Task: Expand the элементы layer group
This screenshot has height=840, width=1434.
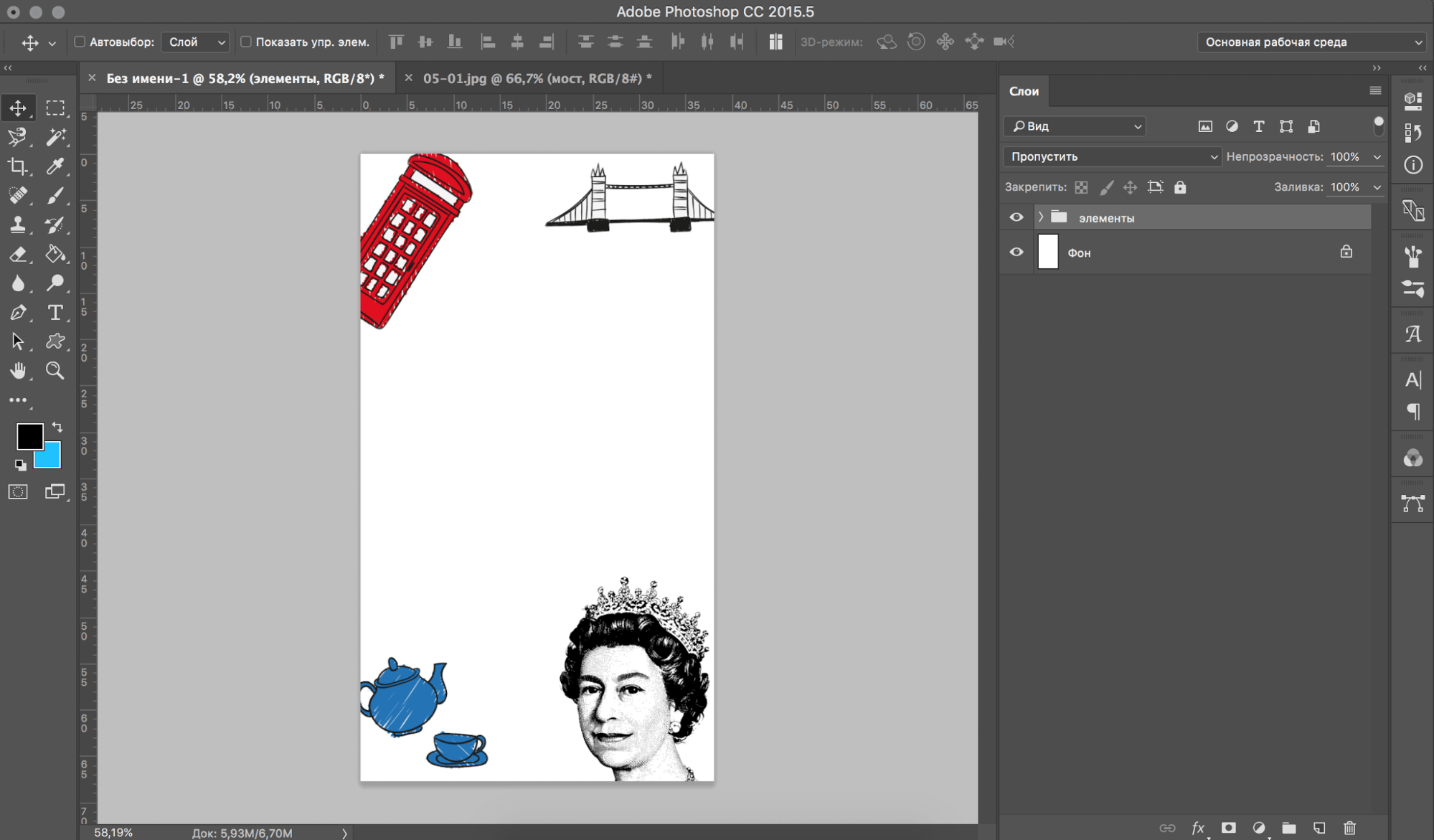Action: pos(1040,217)
